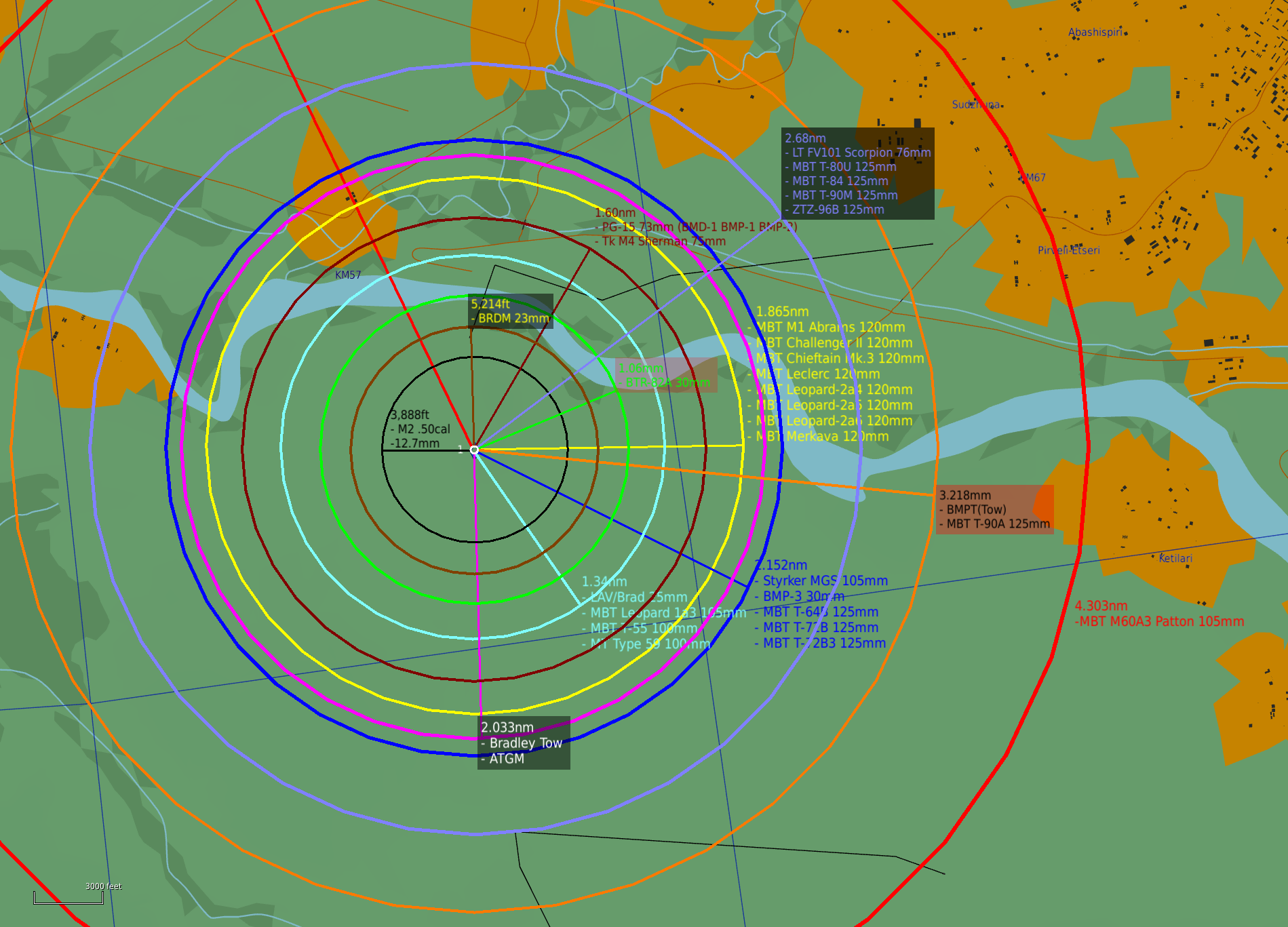Select the MBT T-64B 125mm entry
The height and width of the screenshot is (927, 1288).
click(816, 612)
